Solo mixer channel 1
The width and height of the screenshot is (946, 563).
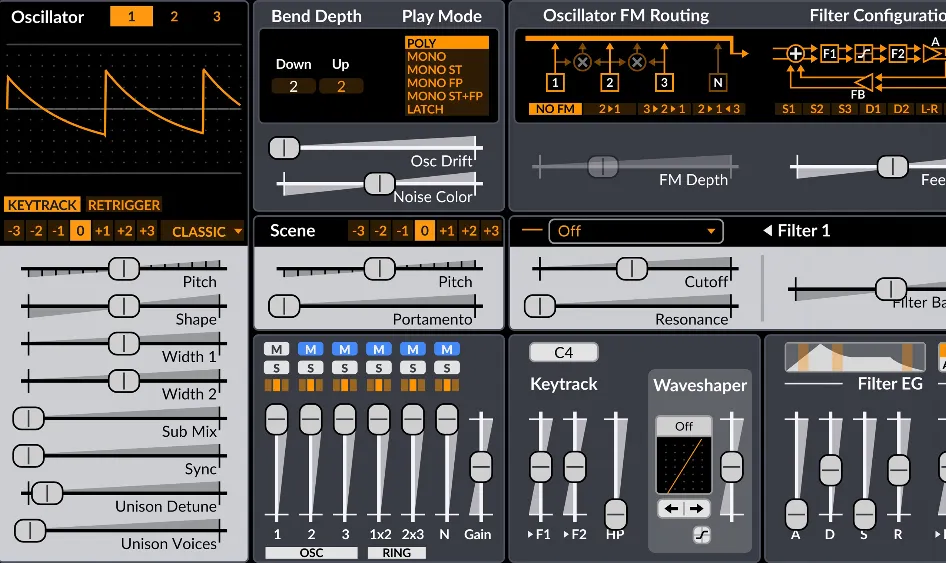(x=276, y=368)
